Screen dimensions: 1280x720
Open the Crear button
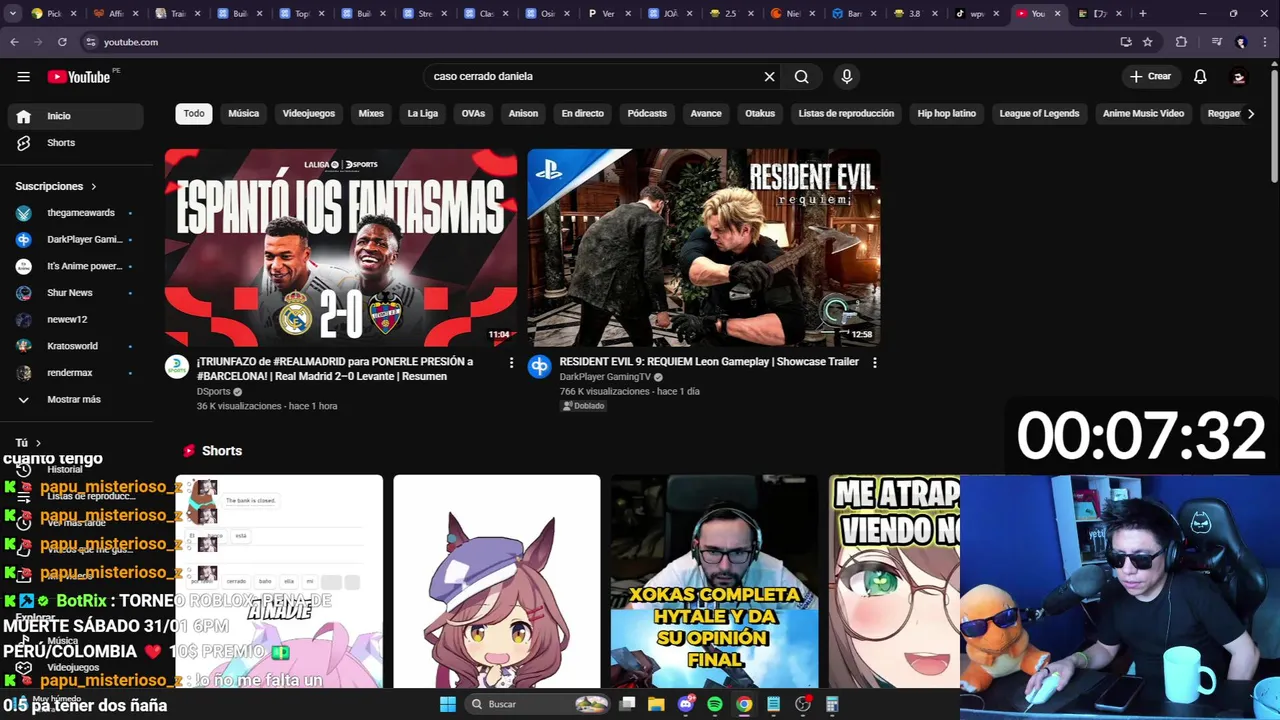[x=1150, y=77]
